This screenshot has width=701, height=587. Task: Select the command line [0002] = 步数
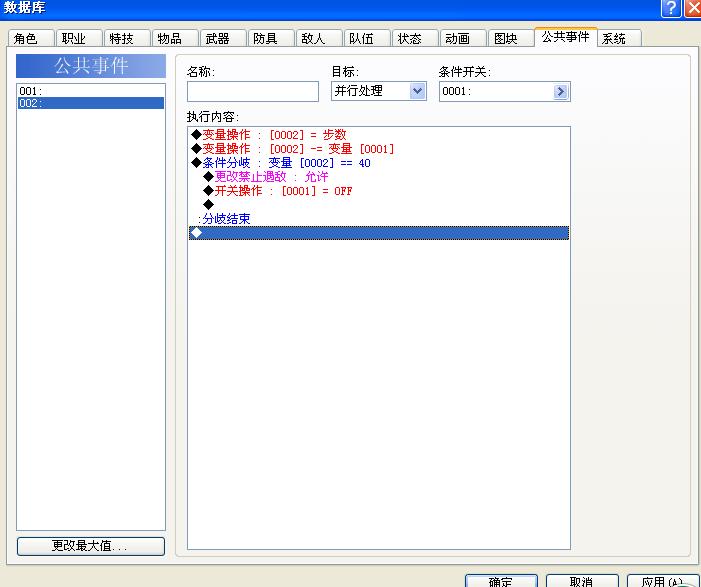(379, 135)
